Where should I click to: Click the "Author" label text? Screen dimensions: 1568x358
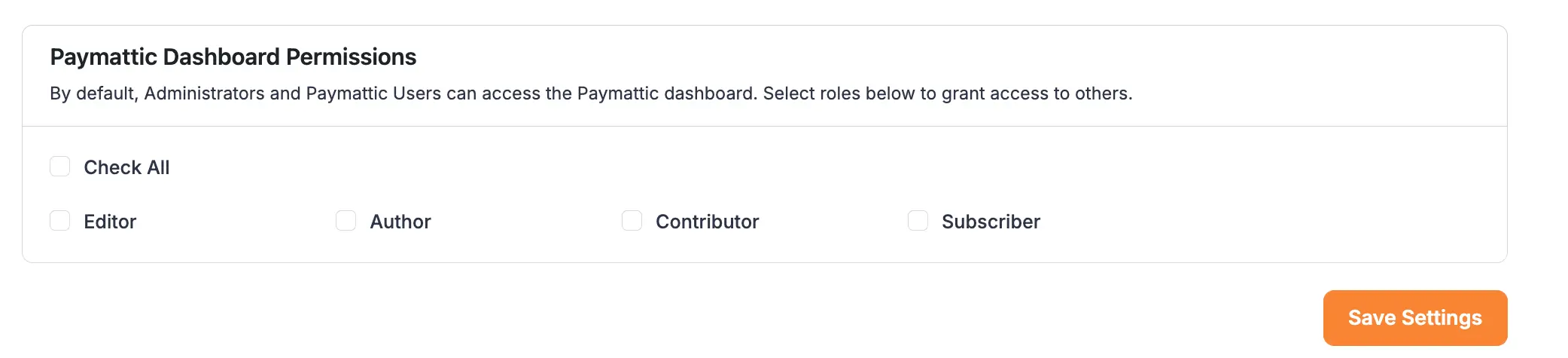(x=400, y=222)
